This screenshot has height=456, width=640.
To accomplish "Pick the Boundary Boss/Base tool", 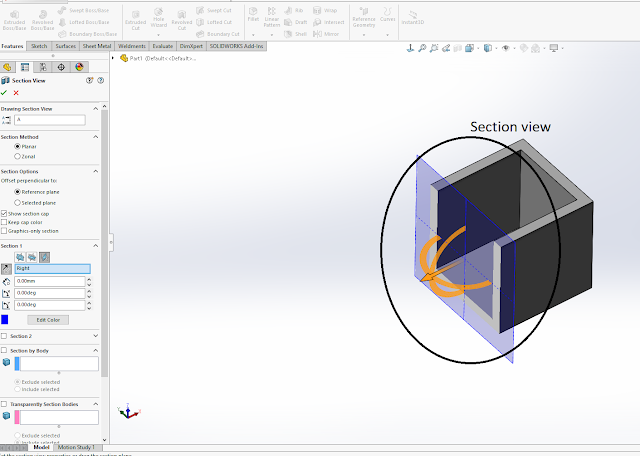I will tap(87, 34).
